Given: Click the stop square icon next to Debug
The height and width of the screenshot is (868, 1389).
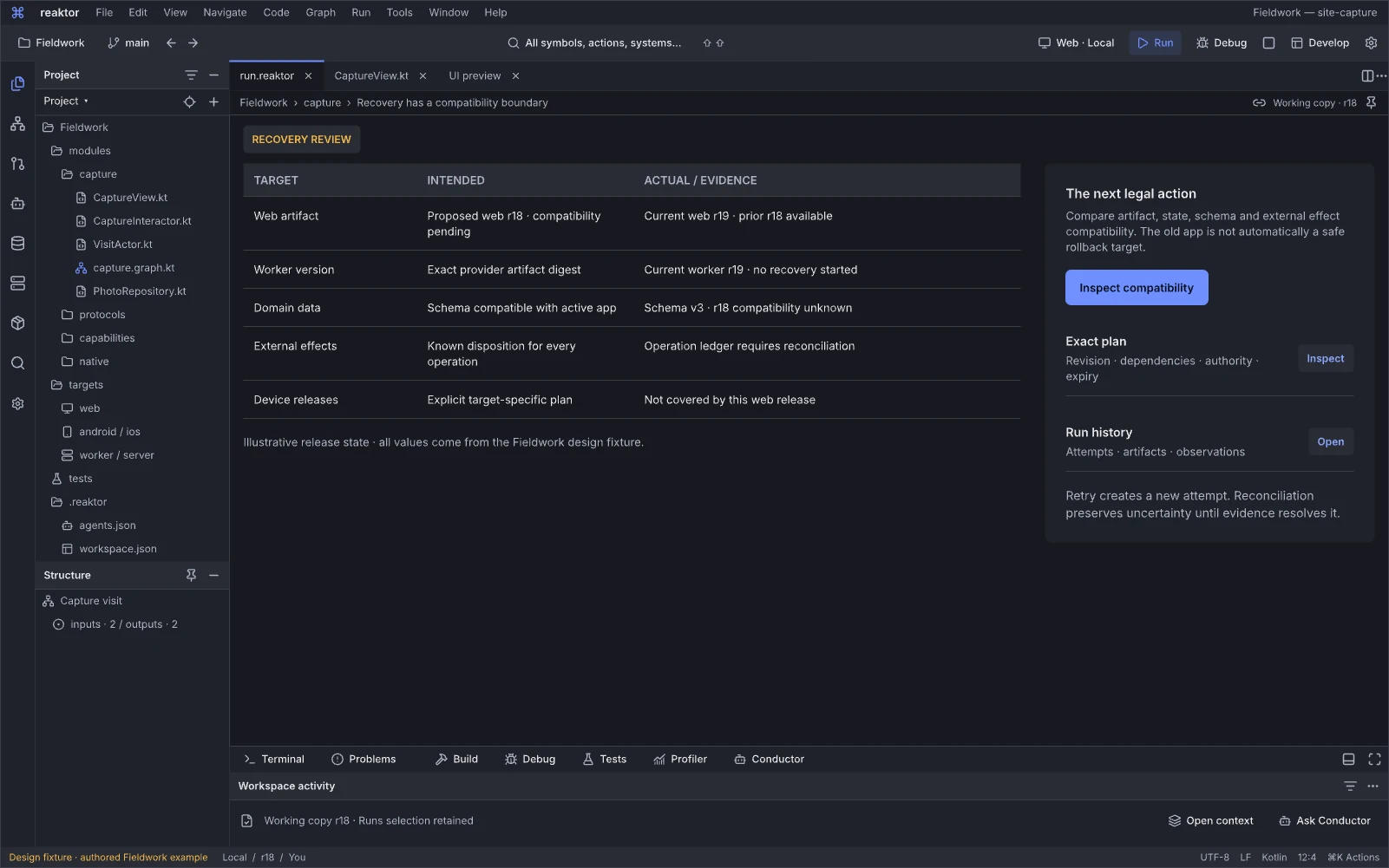Looking at the screenshot, I should point(1268,42).
